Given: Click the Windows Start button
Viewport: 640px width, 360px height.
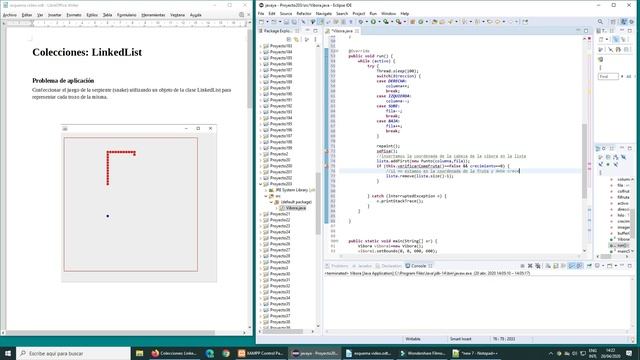Looking at the screenshot, I should pos(8,353).
